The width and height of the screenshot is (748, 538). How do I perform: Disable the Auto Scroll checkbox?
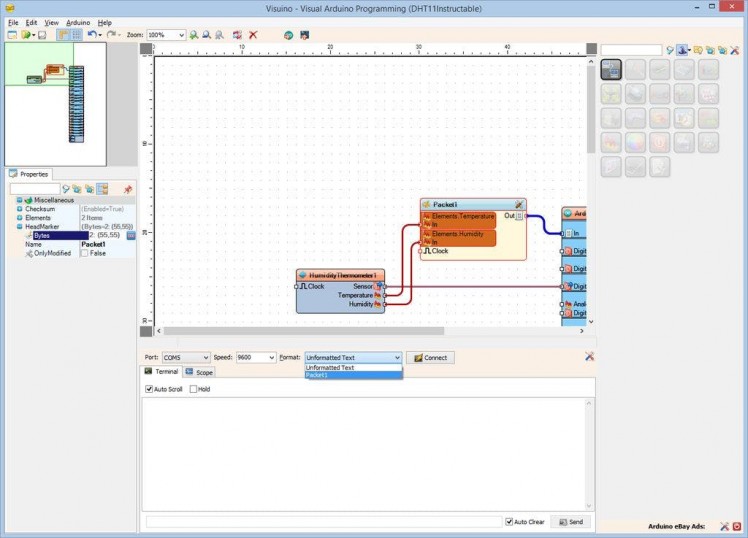(x=150, y=389)
